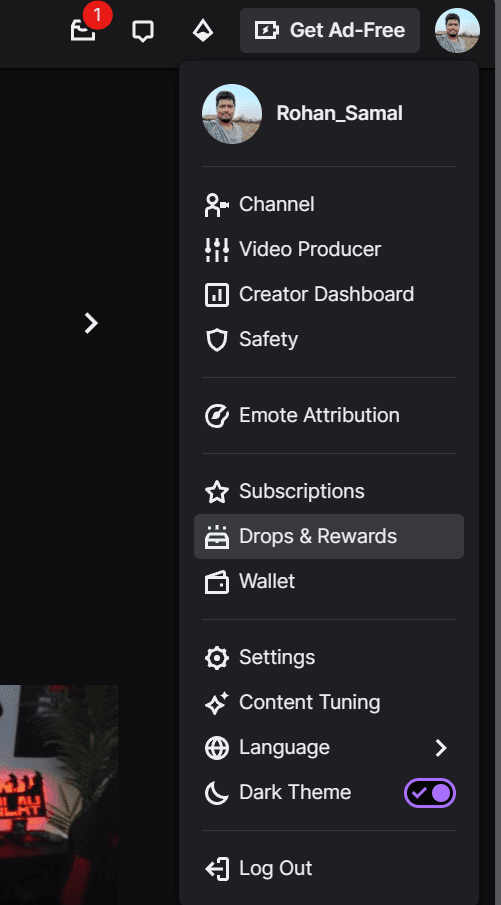
Task: Click the Bits diamond icon
Action: pos(203,31)
